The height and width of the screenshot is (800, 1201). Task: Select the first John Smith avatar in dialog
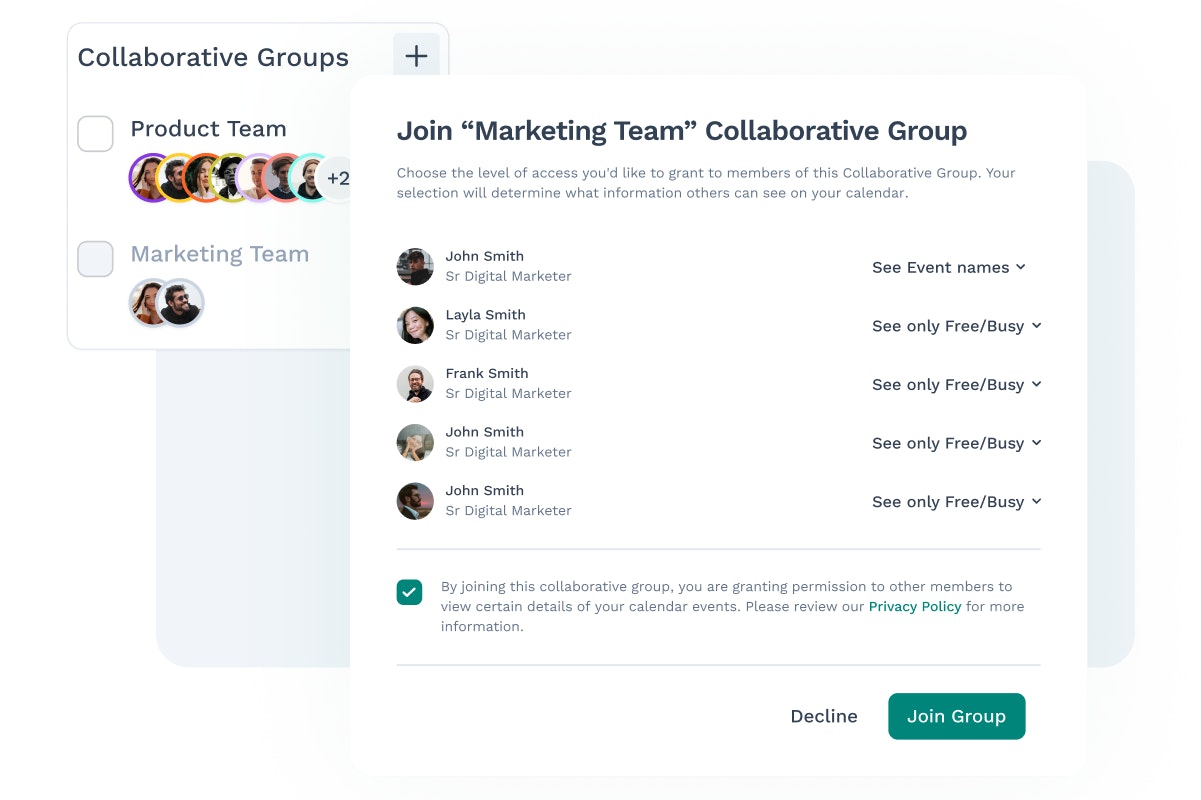point(415,267)
